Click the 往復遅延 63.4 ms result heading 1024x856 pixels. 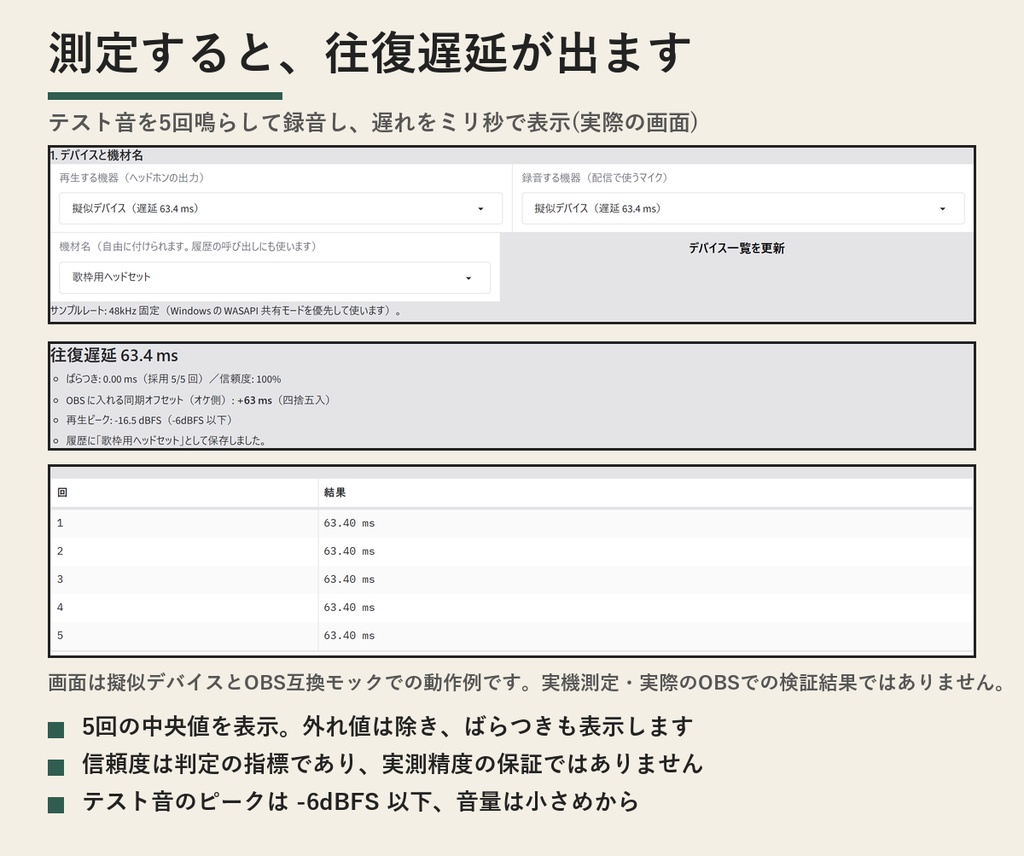pos(114,356)
